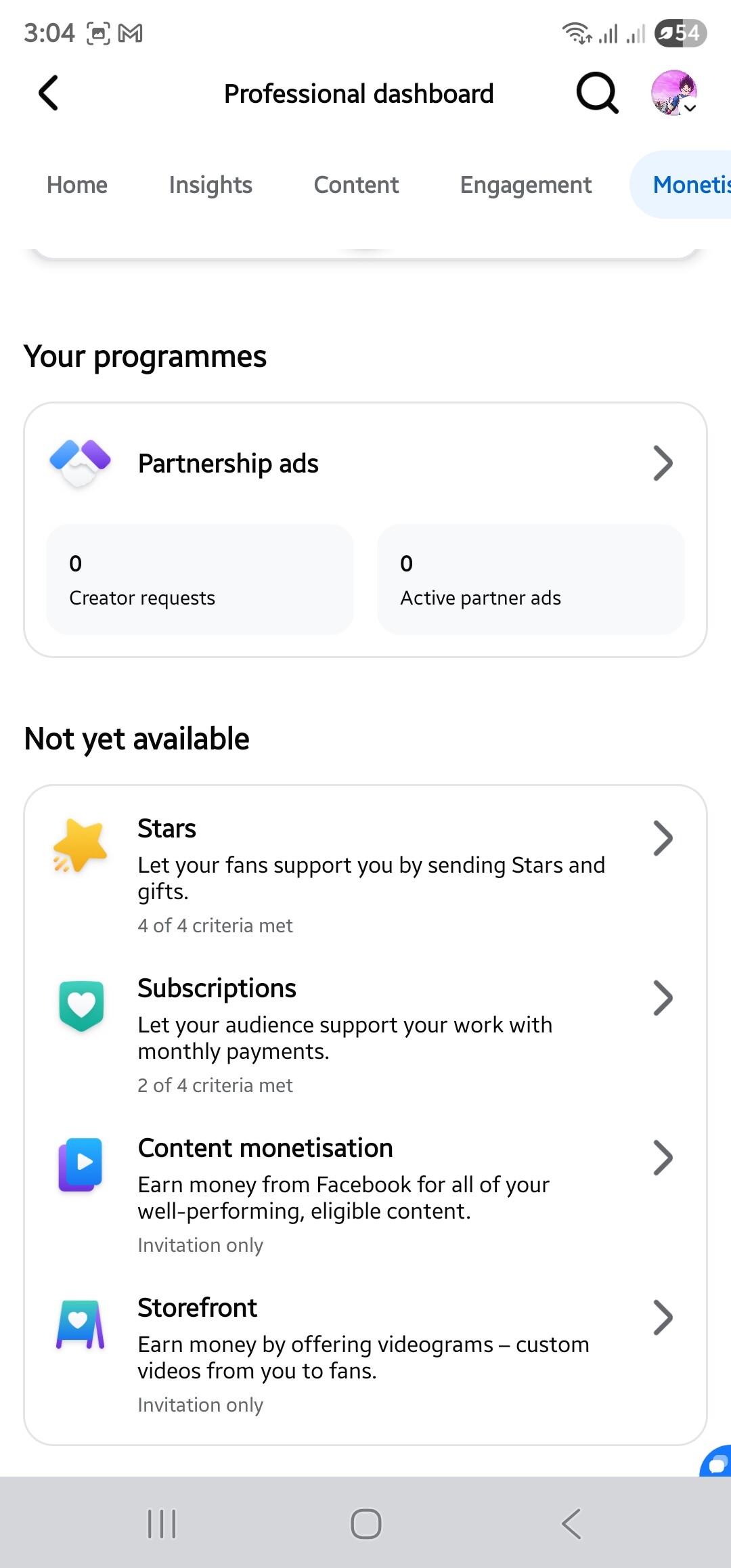The height and width of the screenshot is (1568, 731).
Task: Tap the Stars programme star icon
Action: [x=81, y=845]
